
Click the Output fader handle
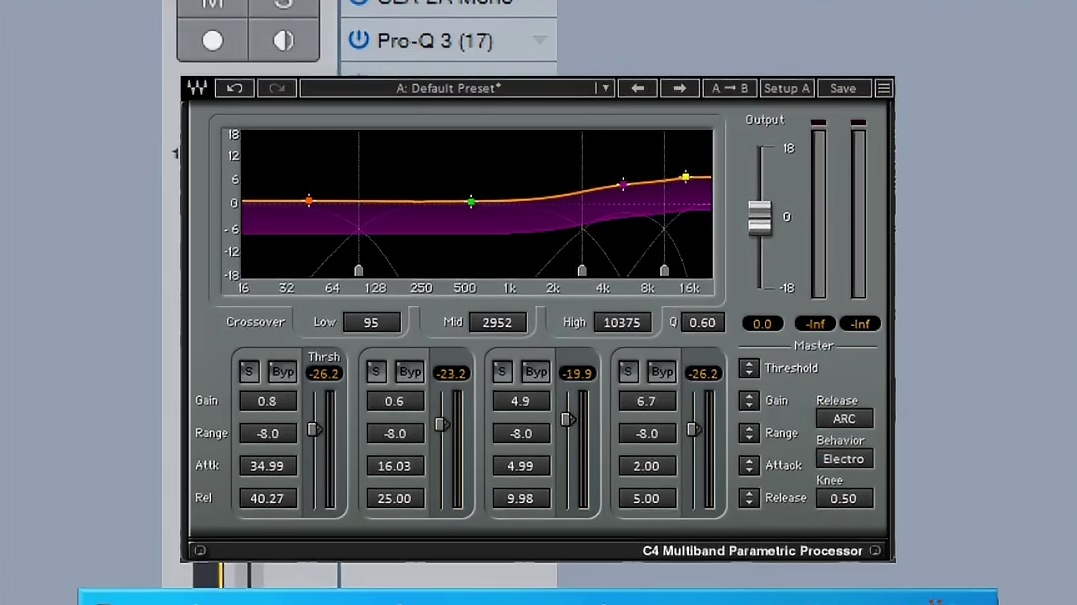760,217
